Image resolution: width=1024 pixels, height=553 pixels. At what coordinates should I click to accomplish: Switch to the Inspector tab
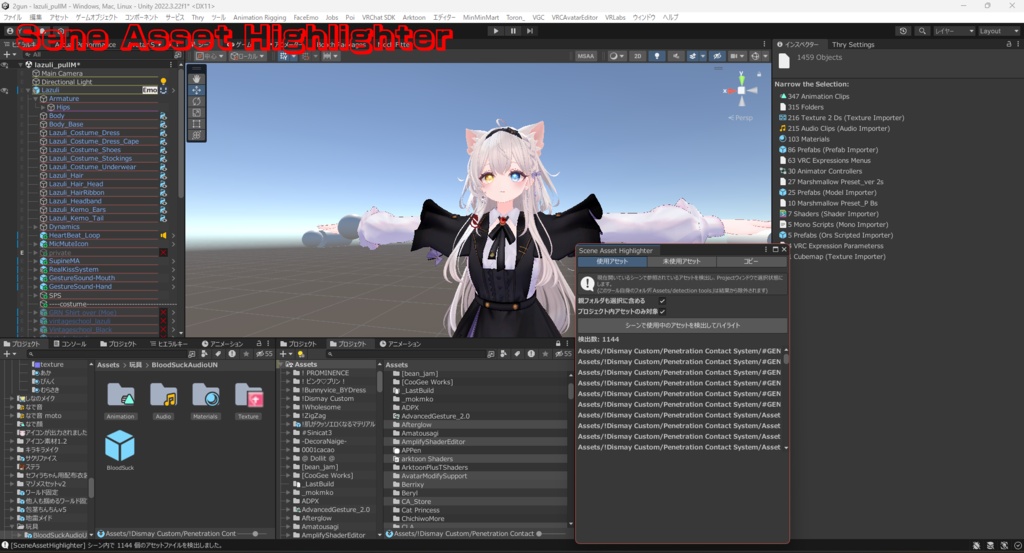click(798, 44)
